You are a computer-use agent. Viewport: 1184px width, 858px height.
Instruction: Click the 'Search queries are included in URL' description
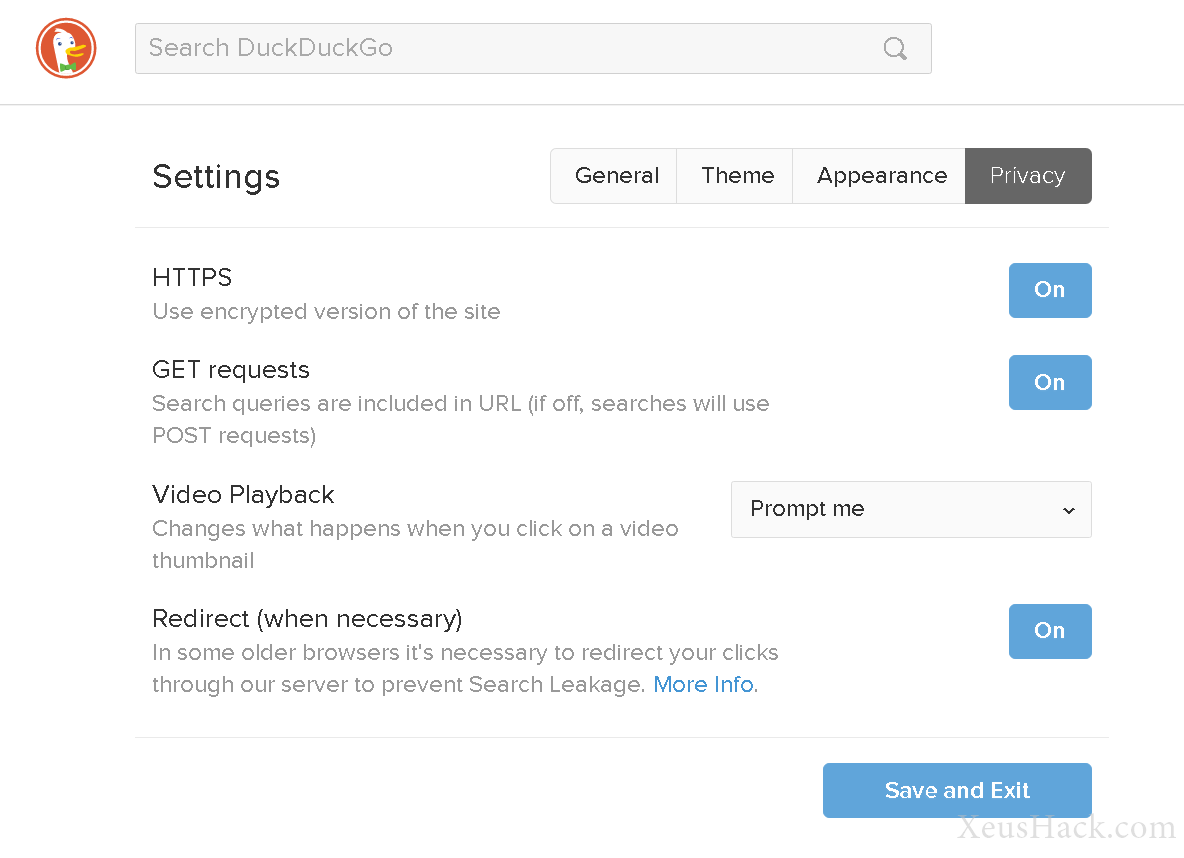coord(461,419)
